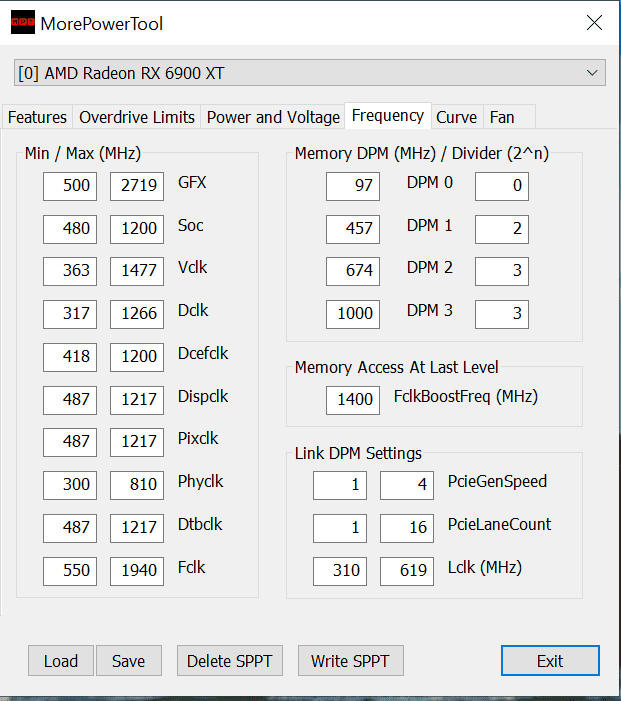Image resolution: width=621 pixels, height=701 pixels.
Task: Open the Curve tab
Action: pos(456,117)
